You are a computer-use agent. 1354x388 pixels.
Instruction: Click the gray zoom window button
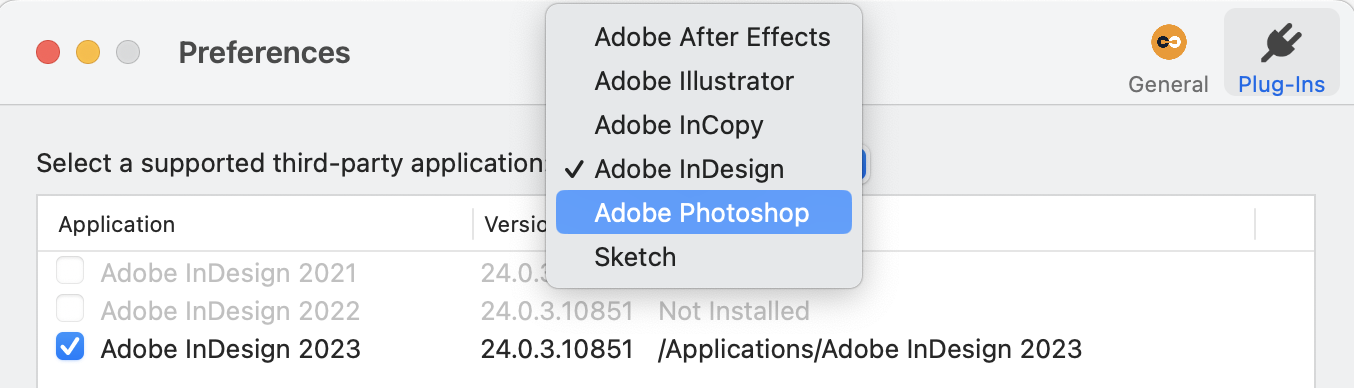128,52
